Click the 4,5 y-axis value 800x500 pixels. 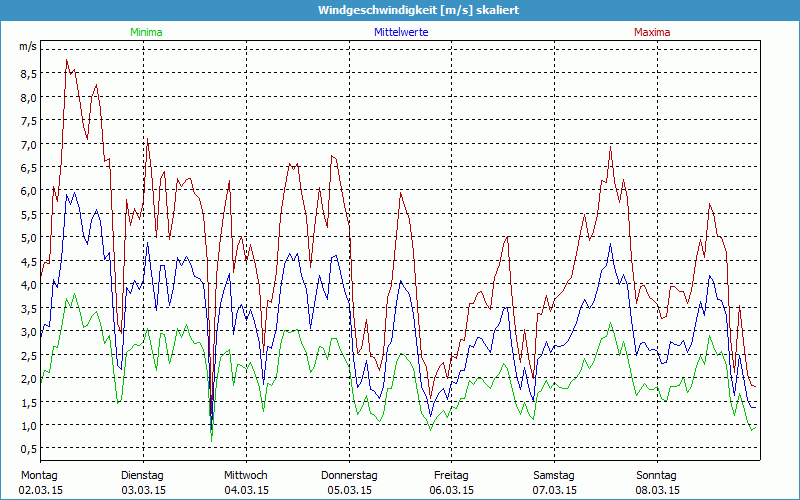(x=28, y=262)
